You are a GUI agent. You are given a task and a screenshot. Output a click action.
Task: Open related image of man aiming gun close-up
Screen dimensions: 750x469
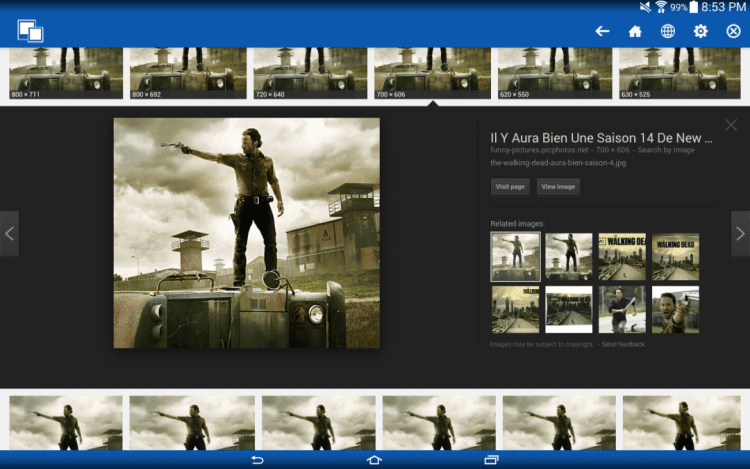click(x=675, y=309)
